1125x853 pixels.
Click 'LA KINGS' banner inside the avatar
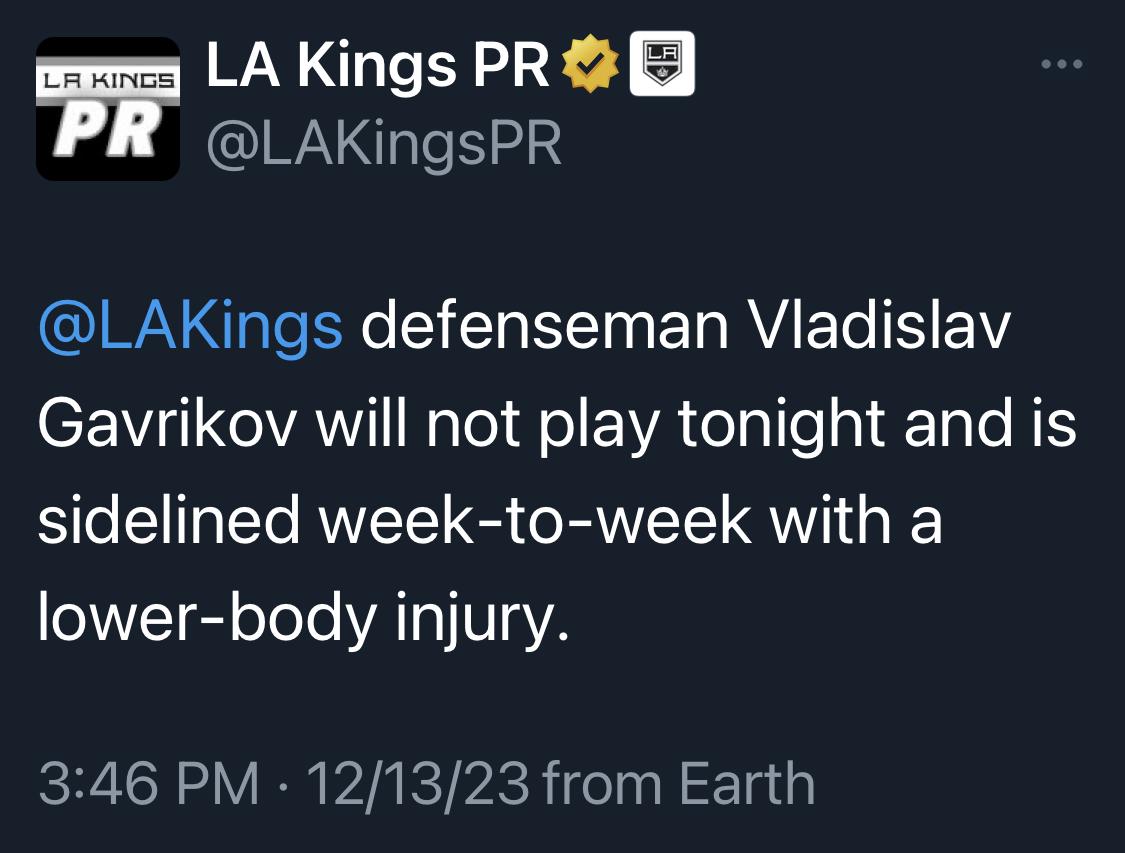pos(108,80)
